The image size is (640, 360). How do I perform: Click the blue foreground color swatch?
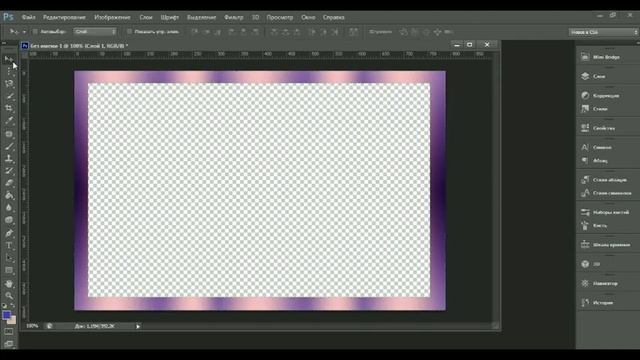(6, 315)
